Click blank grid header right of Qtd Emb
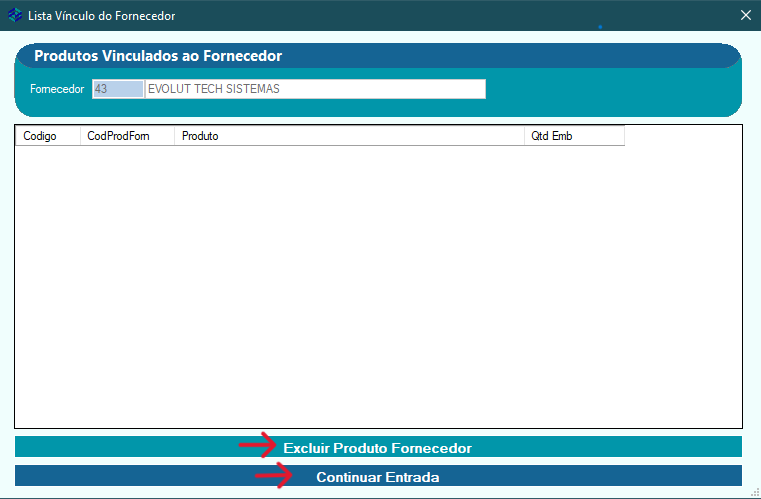 (x=683, y=136)
